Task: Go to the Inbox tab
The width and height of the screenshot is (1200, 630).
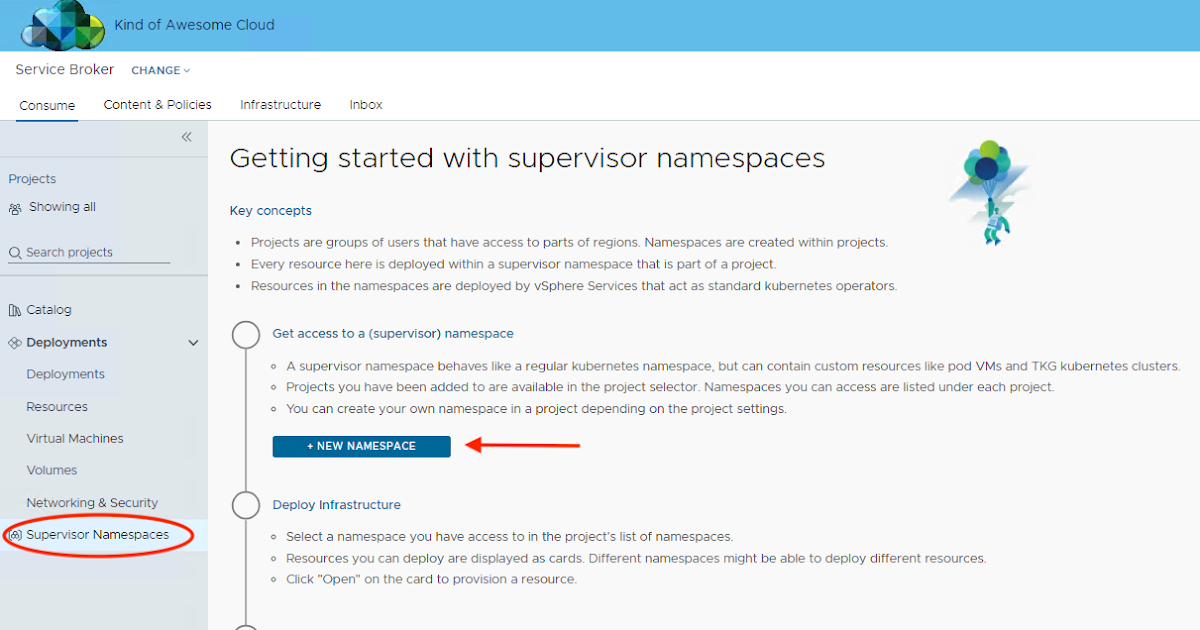Action: [x=366, y=104]
